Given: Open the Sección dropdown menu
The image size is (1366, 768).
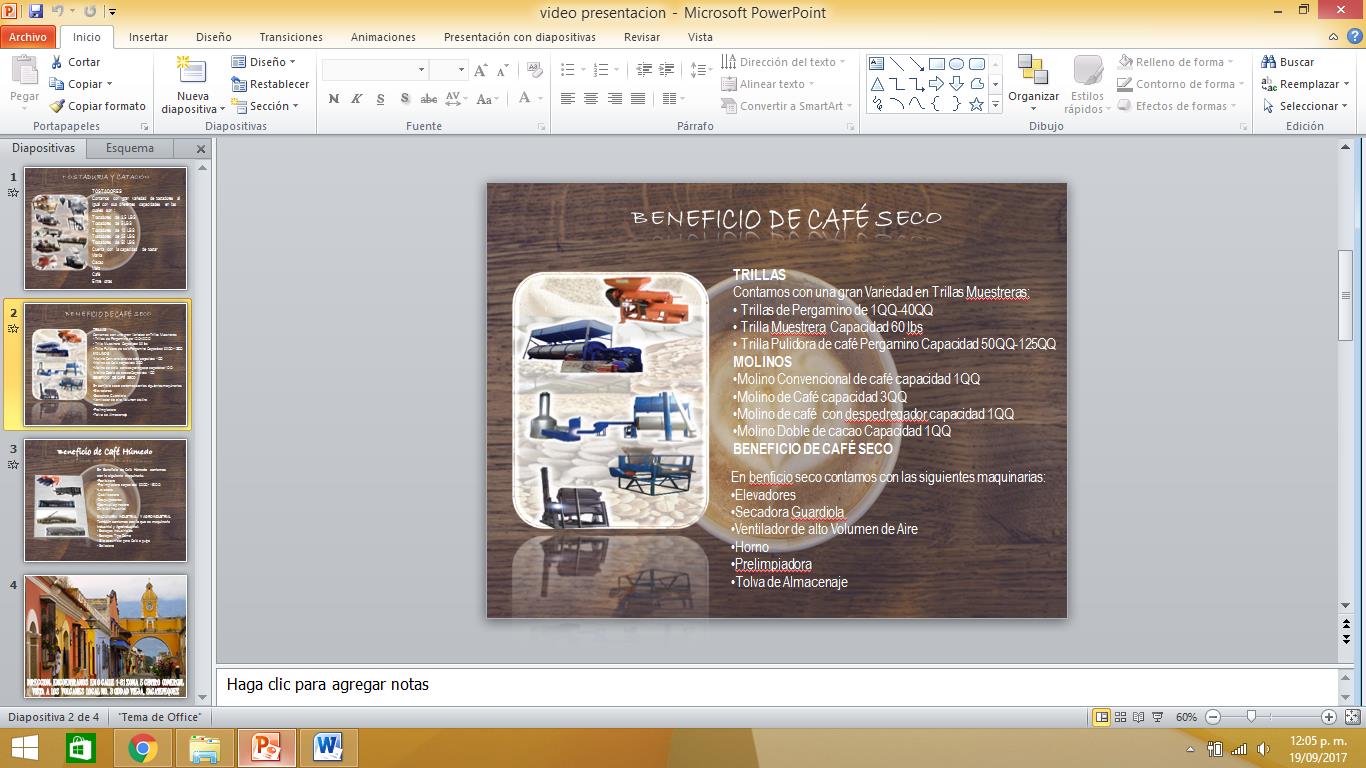Looking at the screenshot, I should (267, 106).
